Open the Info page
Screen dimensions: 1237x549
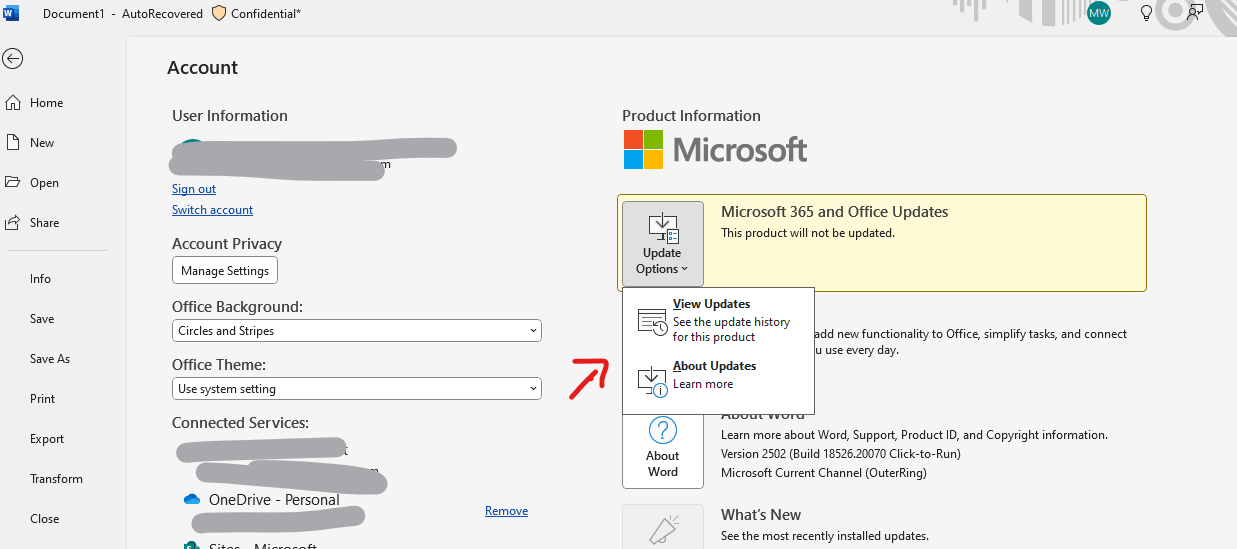pyautogui.click(x=40, y=279)
